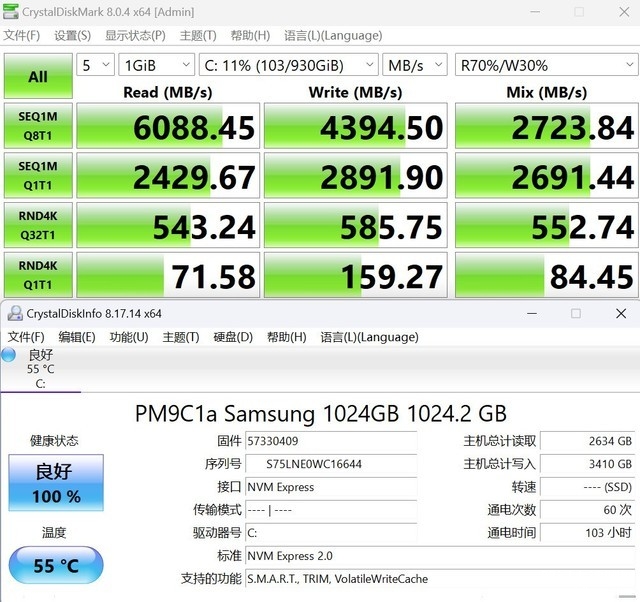Click the SEQ1M Q8T1 write result 4394.50
This screenshot has width=640, height=602.
(356, 126)
